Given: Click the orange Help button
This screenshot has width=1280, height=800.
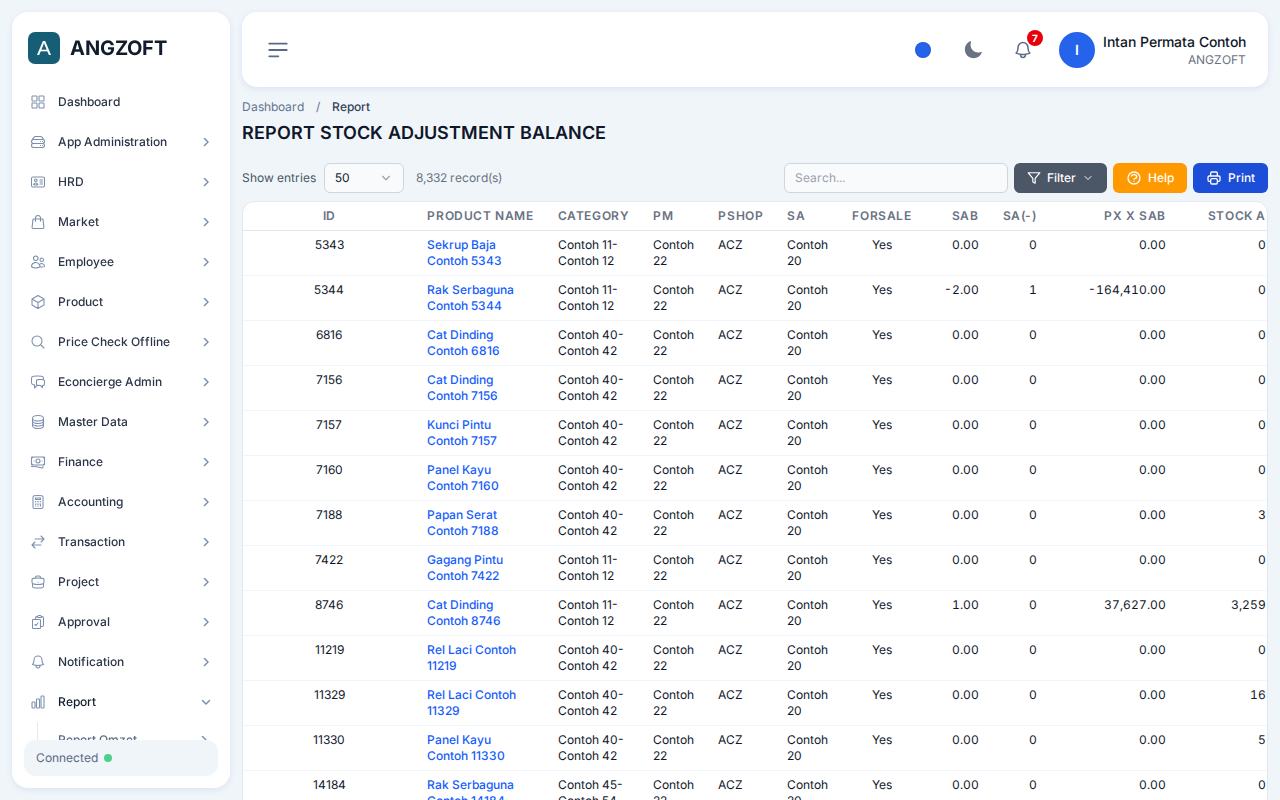Looking at the screenshot, I should coord(1150,178).
